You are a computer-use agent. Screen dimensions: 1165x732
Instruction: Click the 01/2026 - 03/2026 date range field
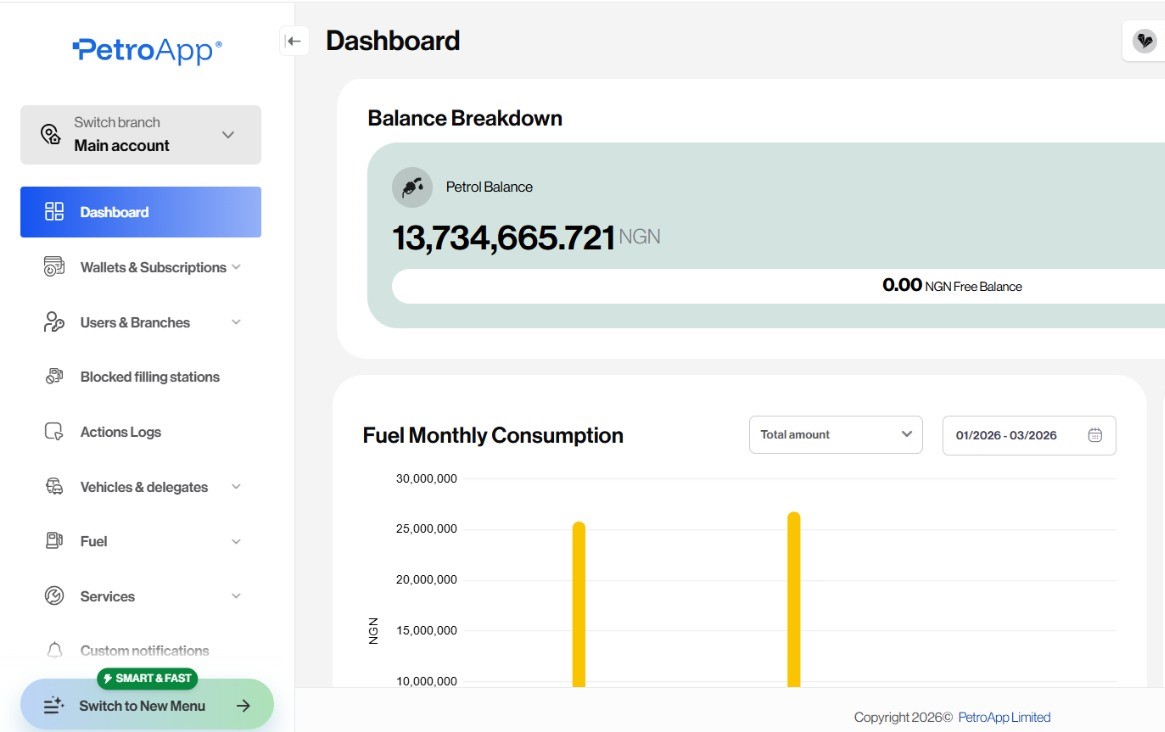click(1028, 435)
